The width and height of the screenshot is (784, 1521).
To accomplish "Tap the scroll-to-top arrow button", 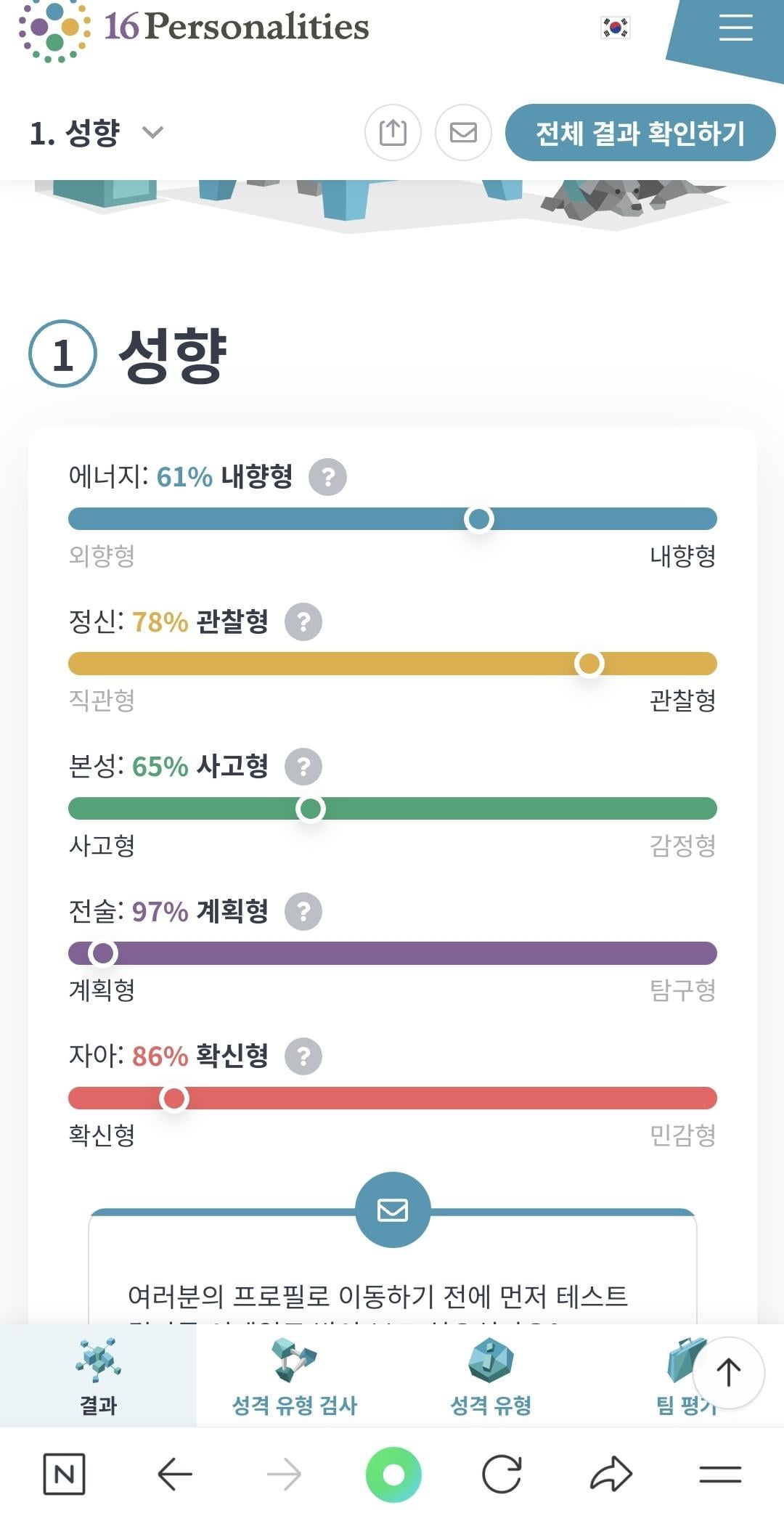I will pyautogui.click(x=728, y=1373).
